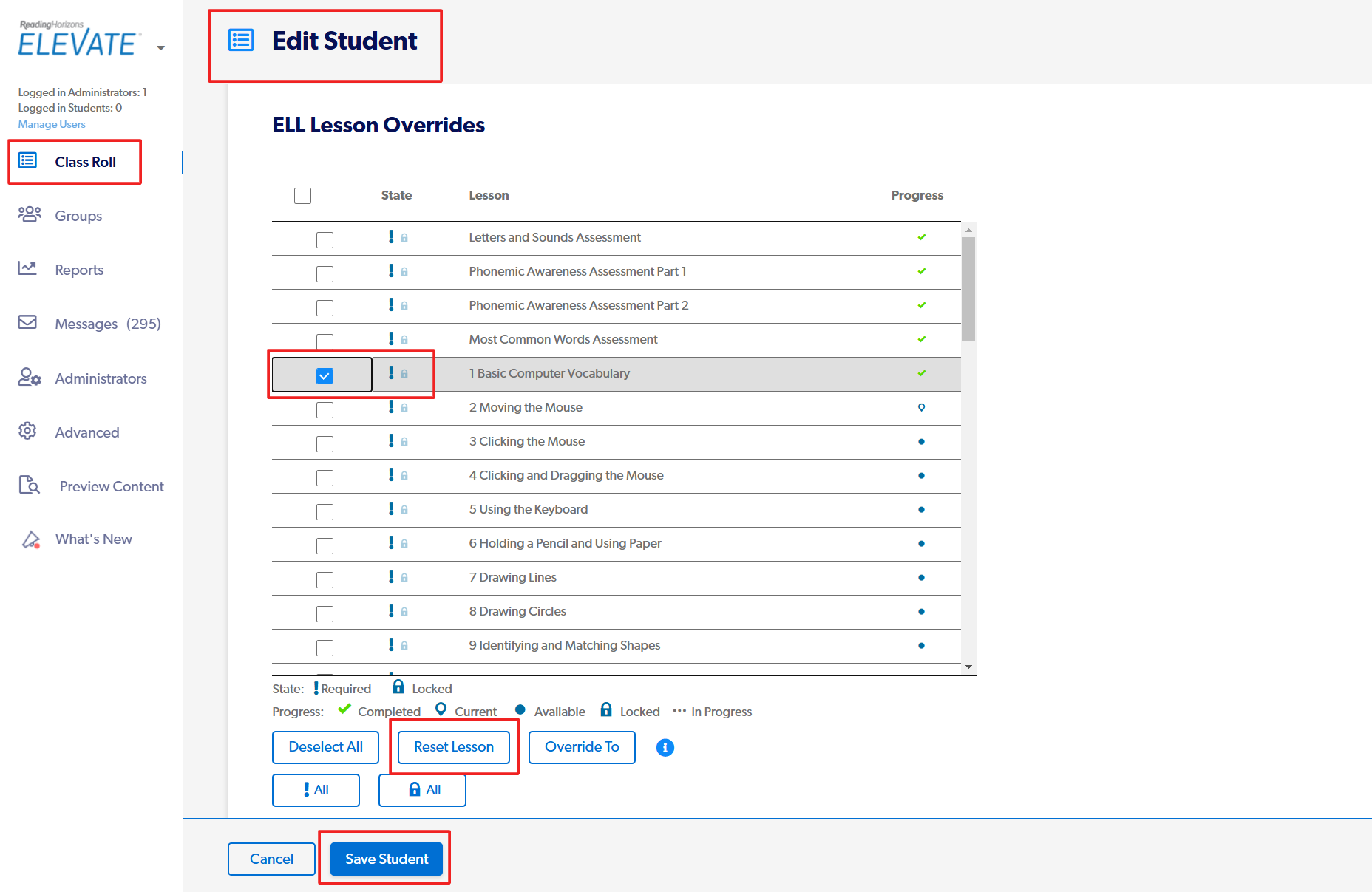Toggle the select-all checkbox in table header
Screen dimensions: 1372x892
click(302, 196)
